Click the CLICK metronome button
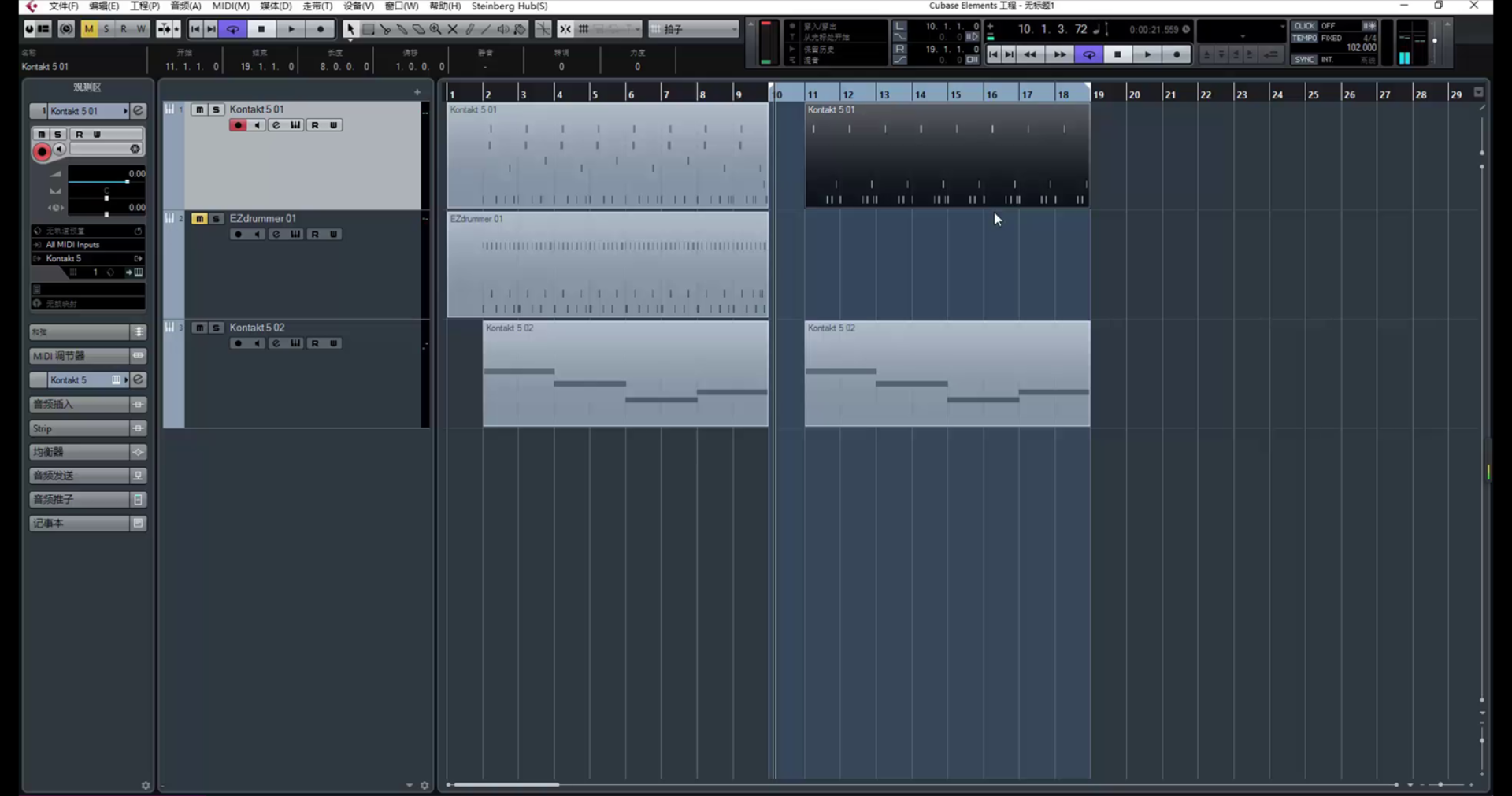Viewport: 1512px width, 796px height. pyautogui.click(x=1304, y=26)
